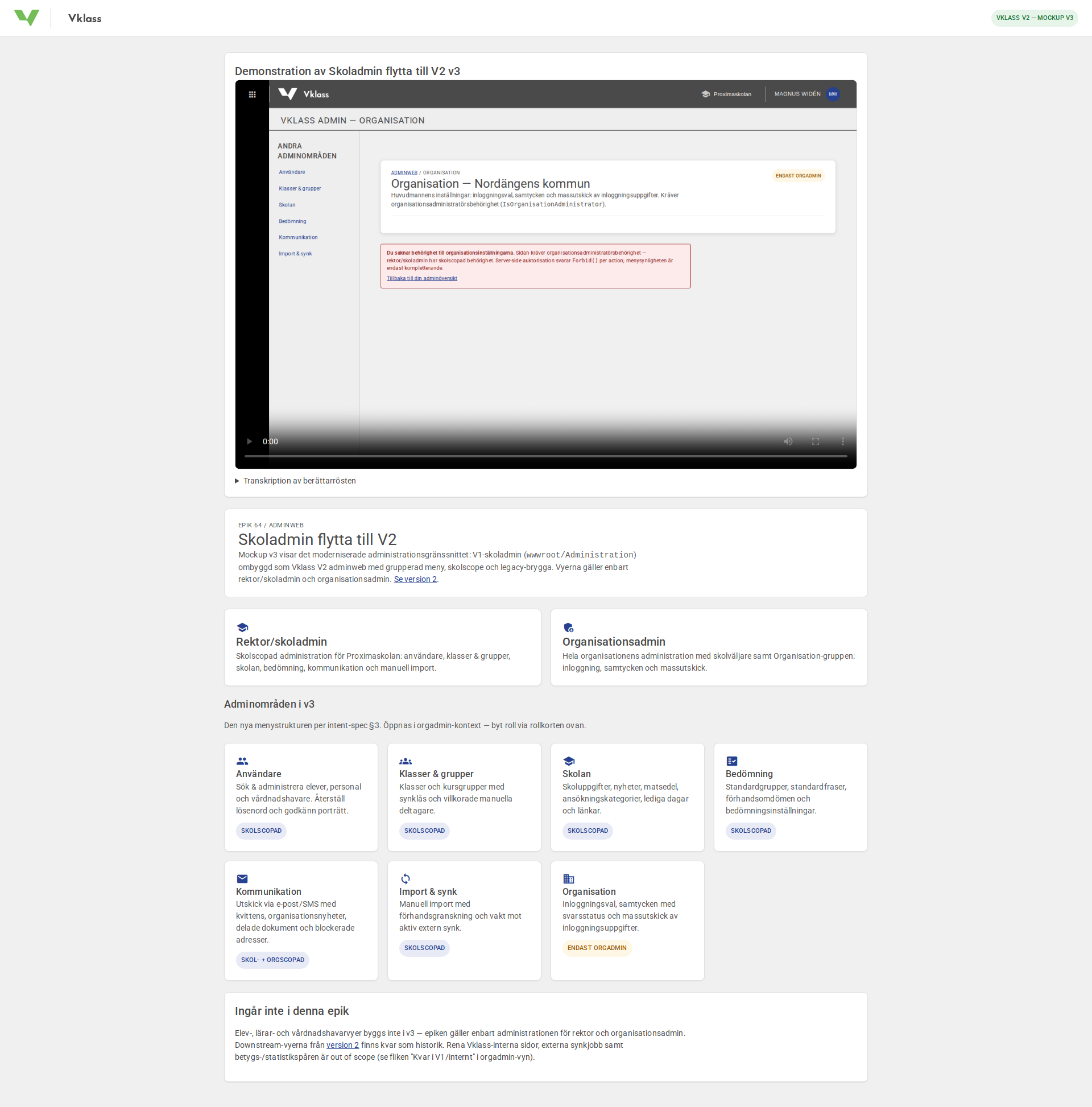Open Kommunikation in the video sidebar
The image size is (1092, 1107).
298,237
